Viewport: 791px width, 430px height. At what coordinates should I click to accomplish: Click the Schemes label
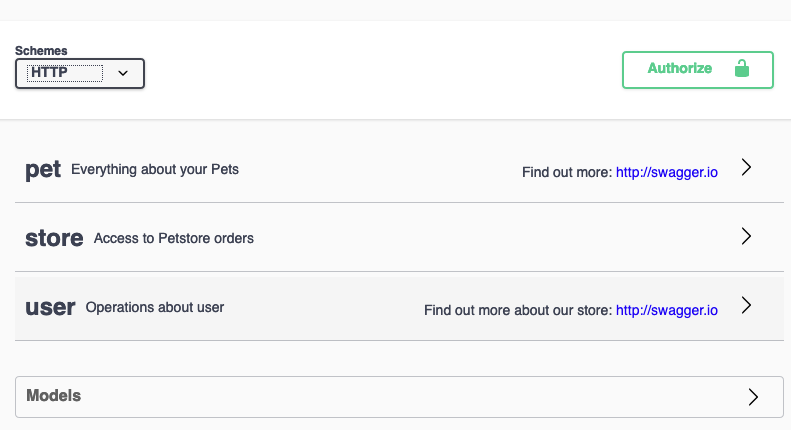coord(41,51)
